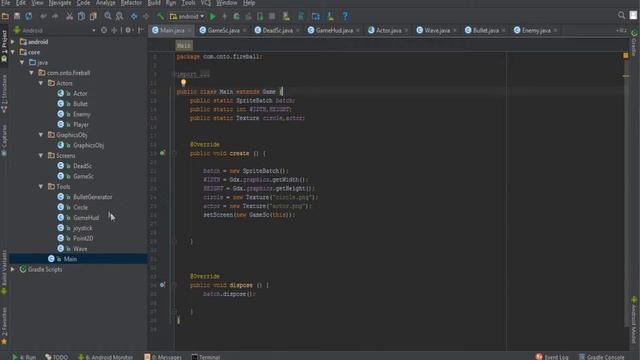
Task: Click the Paste toolbar icon
Action: coord(93,16)
